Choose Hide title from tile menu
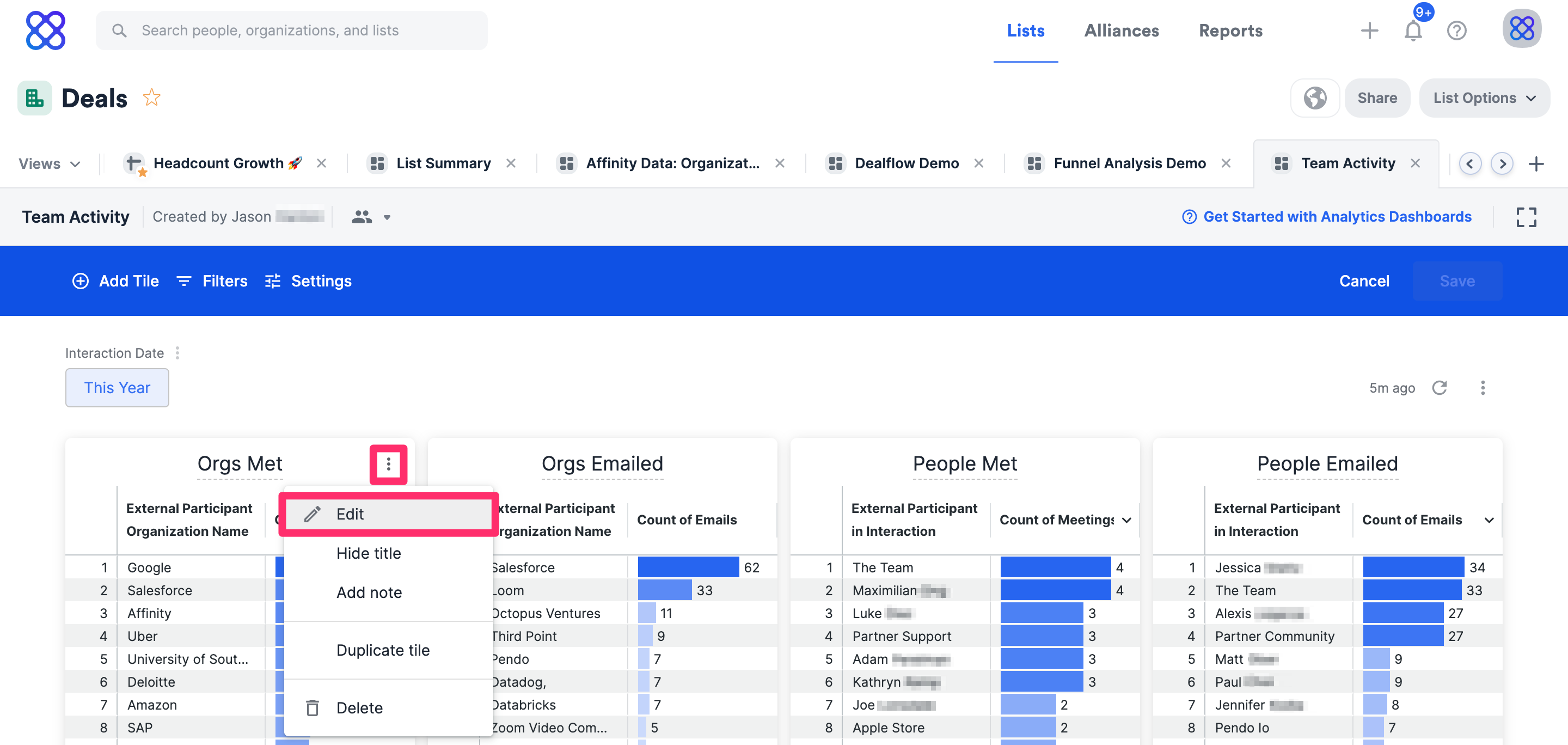This screenshot has width=1568, height=745. pos(368,553)
